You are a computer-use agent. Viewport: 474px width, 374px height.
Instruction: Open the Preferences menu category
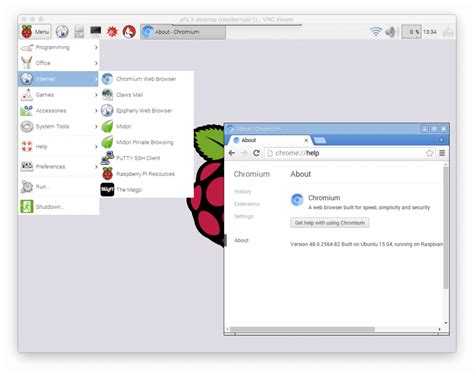(x=59, y=166)
